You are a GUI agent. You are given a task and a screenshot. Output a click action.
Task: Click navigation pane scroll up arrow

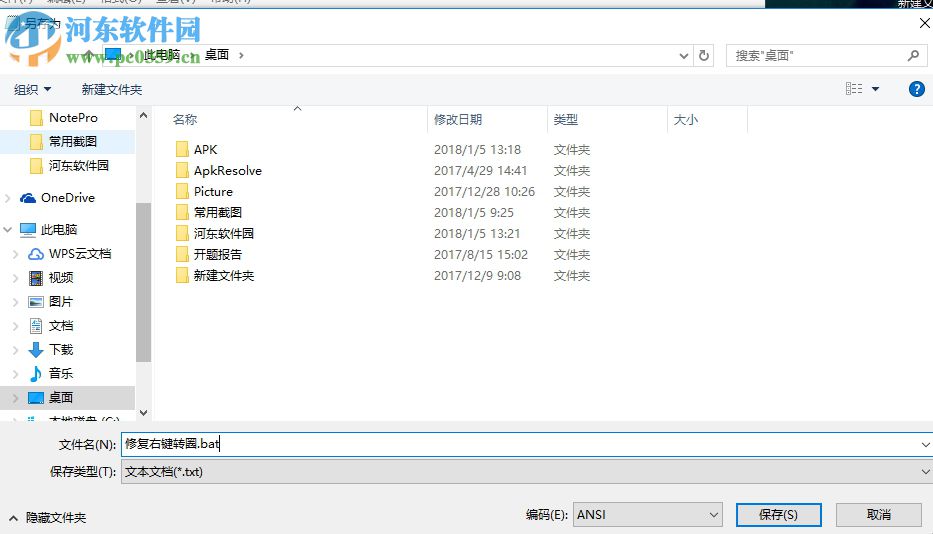(143, 115)
